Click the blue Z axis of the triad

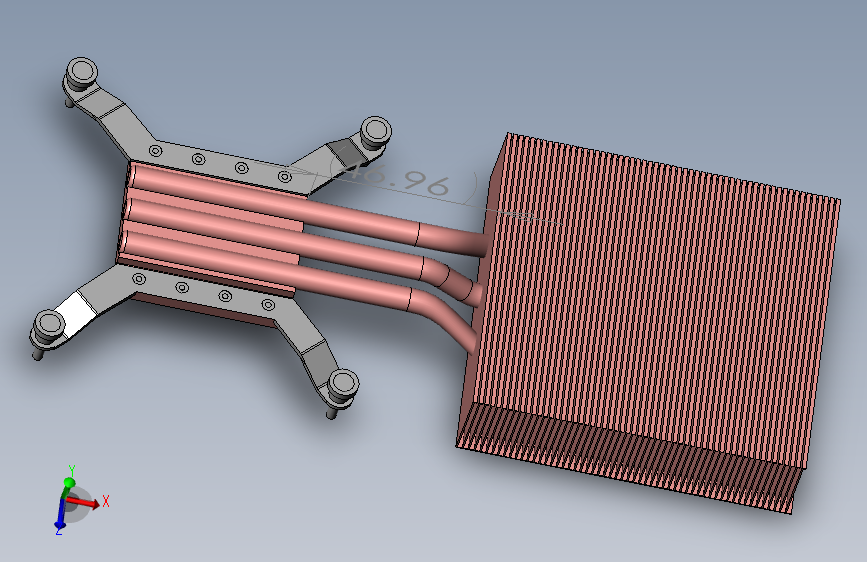click(60, 513)
